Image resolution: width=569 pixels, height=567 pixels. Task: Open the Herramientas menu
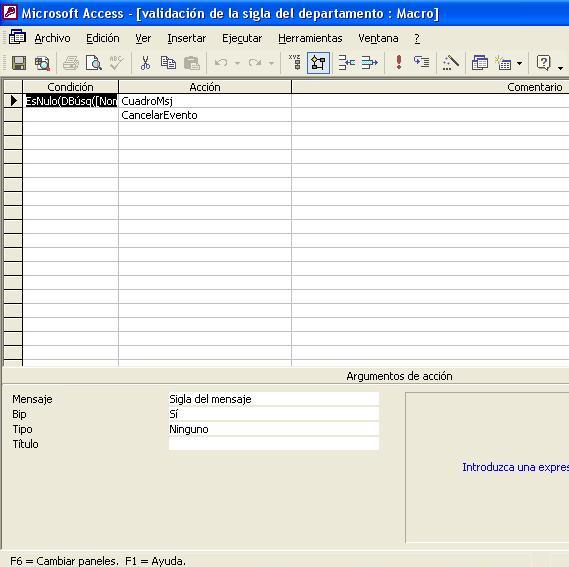pos(310,38)
